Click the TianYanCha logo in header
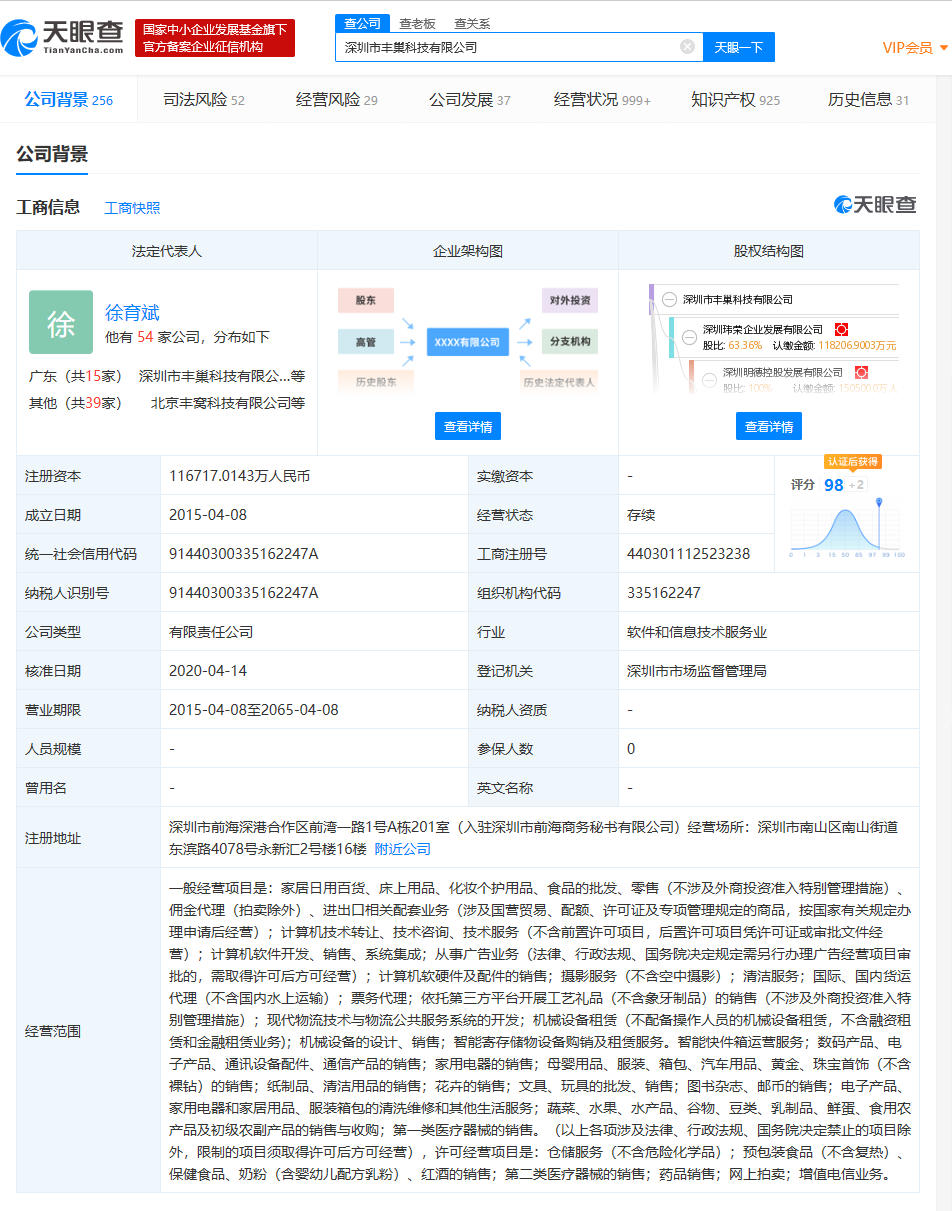Image resolution: width=952 pixels, height=1211 pixels. tap(62, 38)
